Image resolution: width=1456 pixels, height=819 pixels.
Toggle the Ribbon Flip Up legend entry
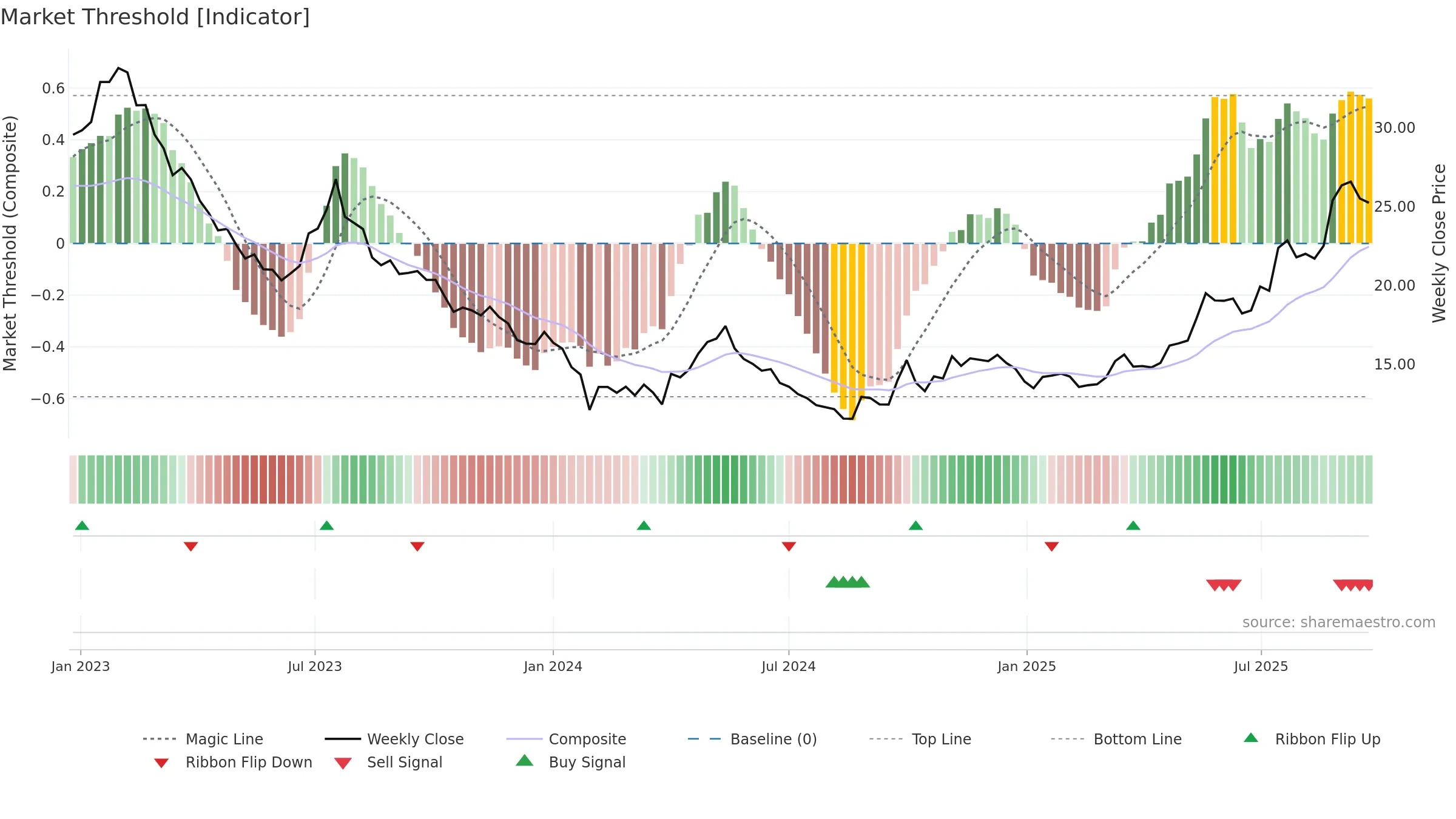pyautogui.click(x=1312, y=739)
